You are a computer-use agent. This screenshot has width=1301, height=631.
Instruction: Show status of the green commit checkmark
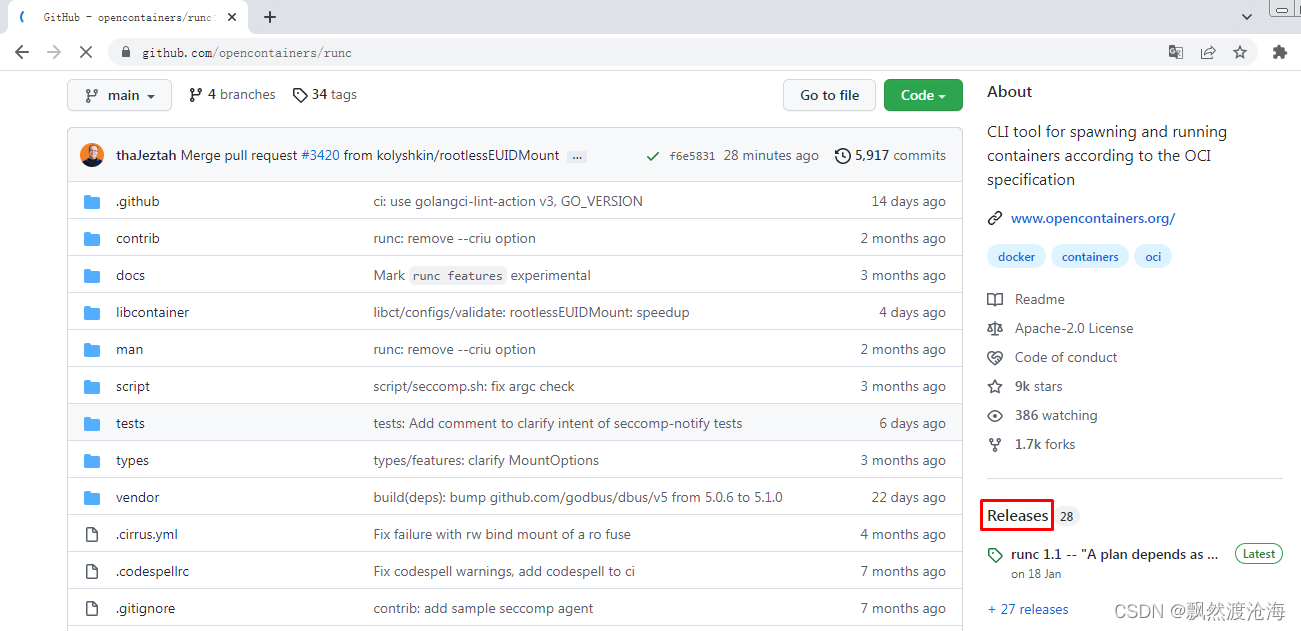(x=653, y=156)
